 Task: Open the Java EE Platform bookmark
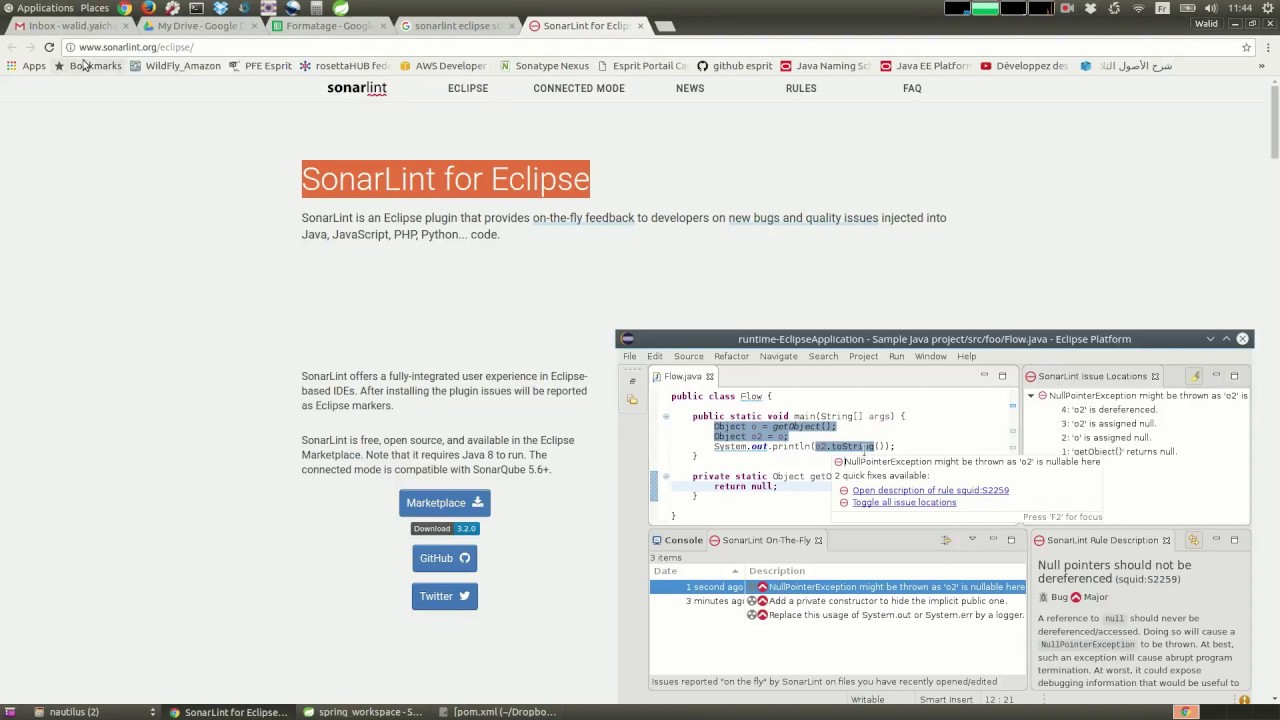click(x=925, y=66)
